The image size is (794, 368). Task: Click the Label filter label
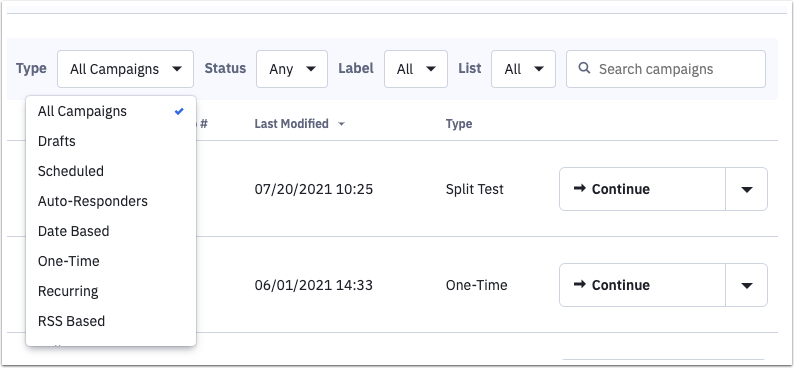coord(356,68)
